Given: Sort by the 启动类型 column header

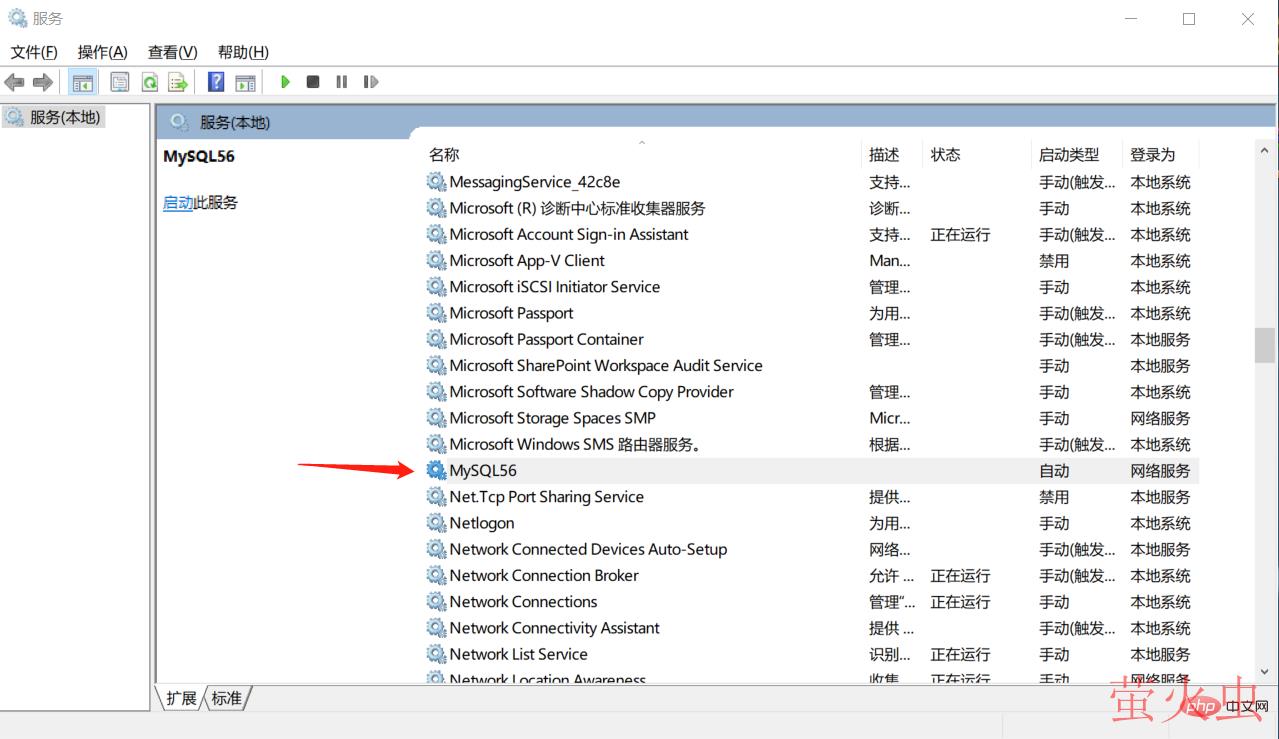Looking at the screenshot, I should [x=1068, y=155].
